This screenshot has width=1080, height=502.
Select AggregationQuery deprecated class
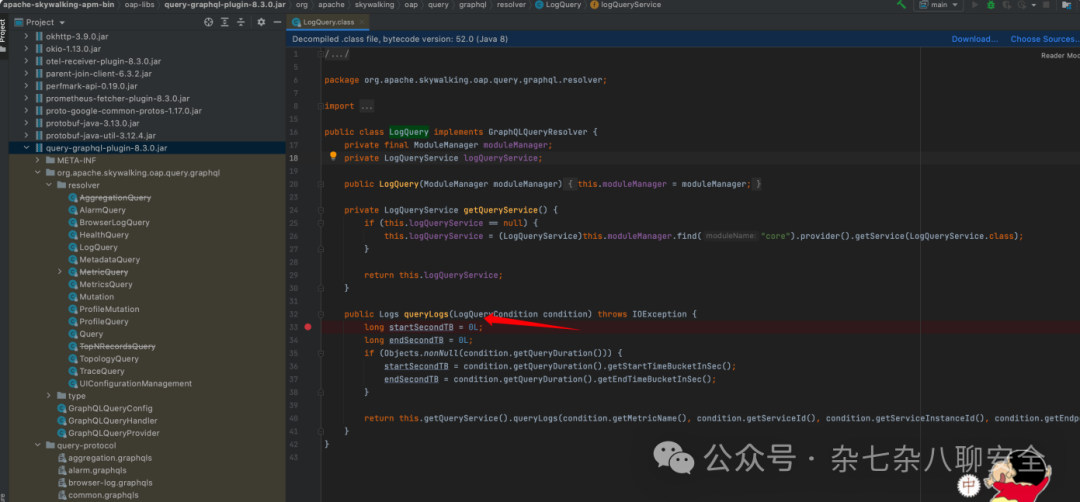tap(115, 198)
